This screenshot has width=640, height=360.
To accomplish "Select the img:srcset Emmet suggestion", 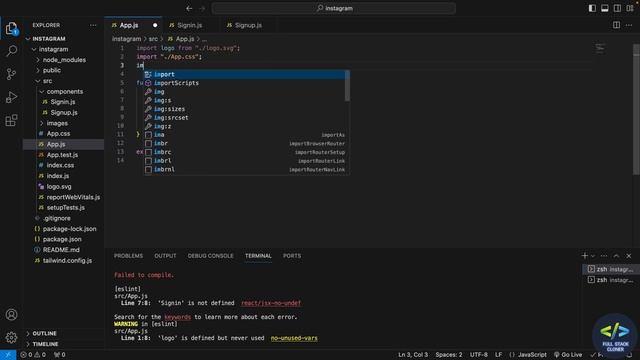I will click(244, 118).
